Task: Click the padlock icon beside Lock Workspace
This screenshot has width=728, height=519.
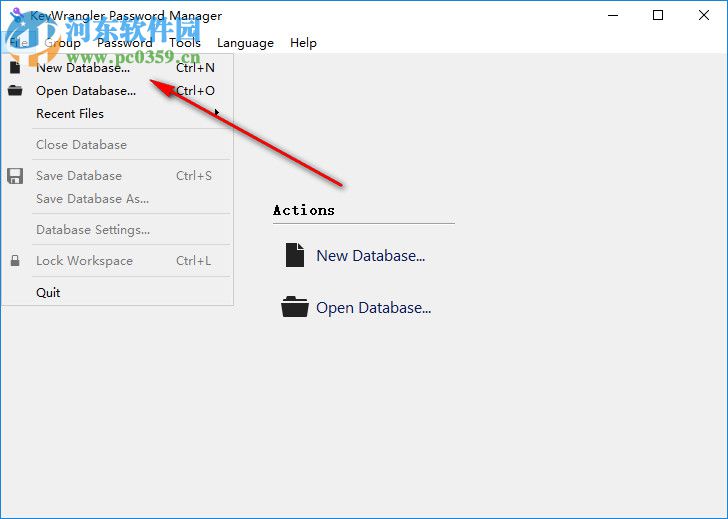Action: (x=15, y=261)
